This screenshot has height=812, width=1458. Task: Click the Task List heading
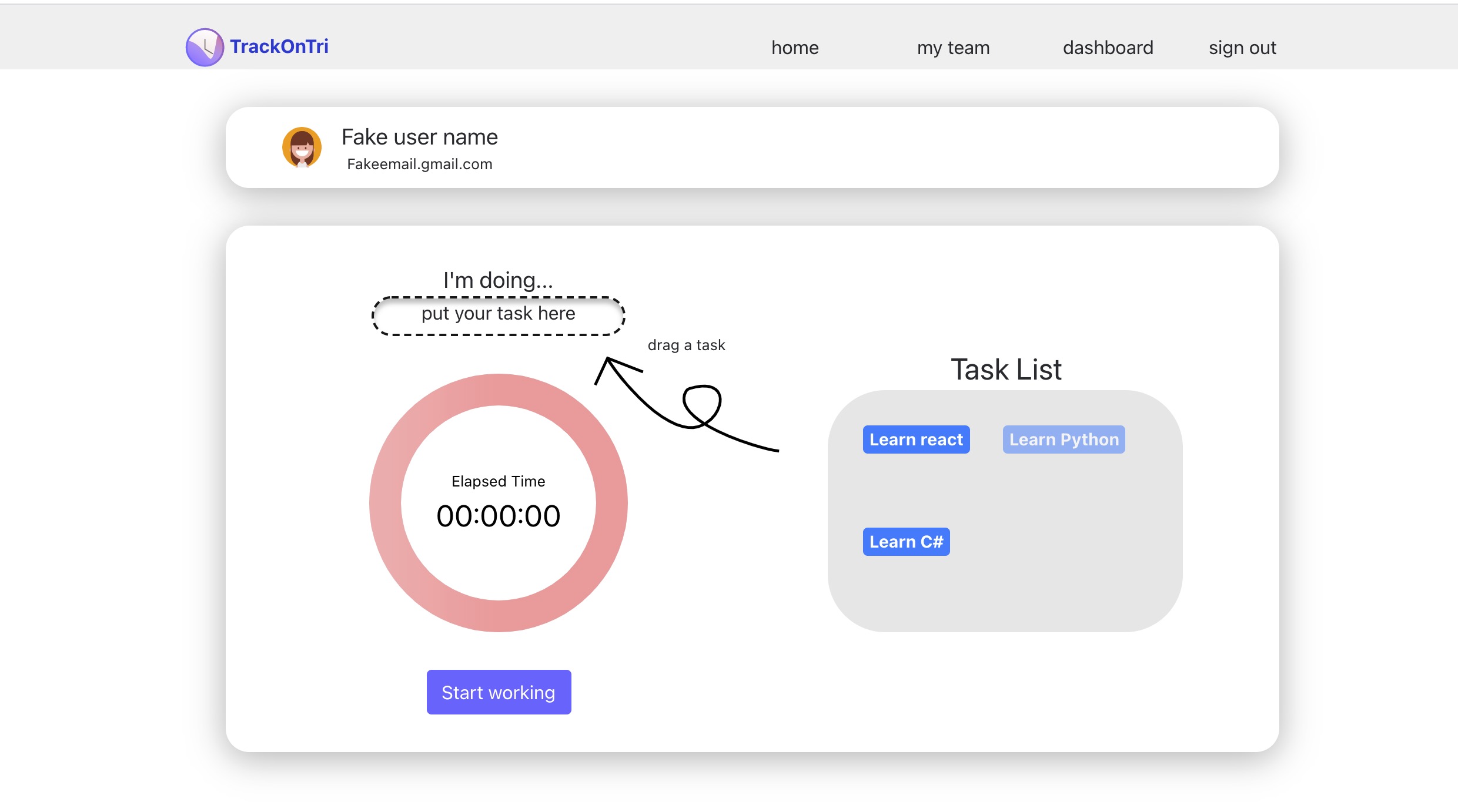[x=1006, y=370]
